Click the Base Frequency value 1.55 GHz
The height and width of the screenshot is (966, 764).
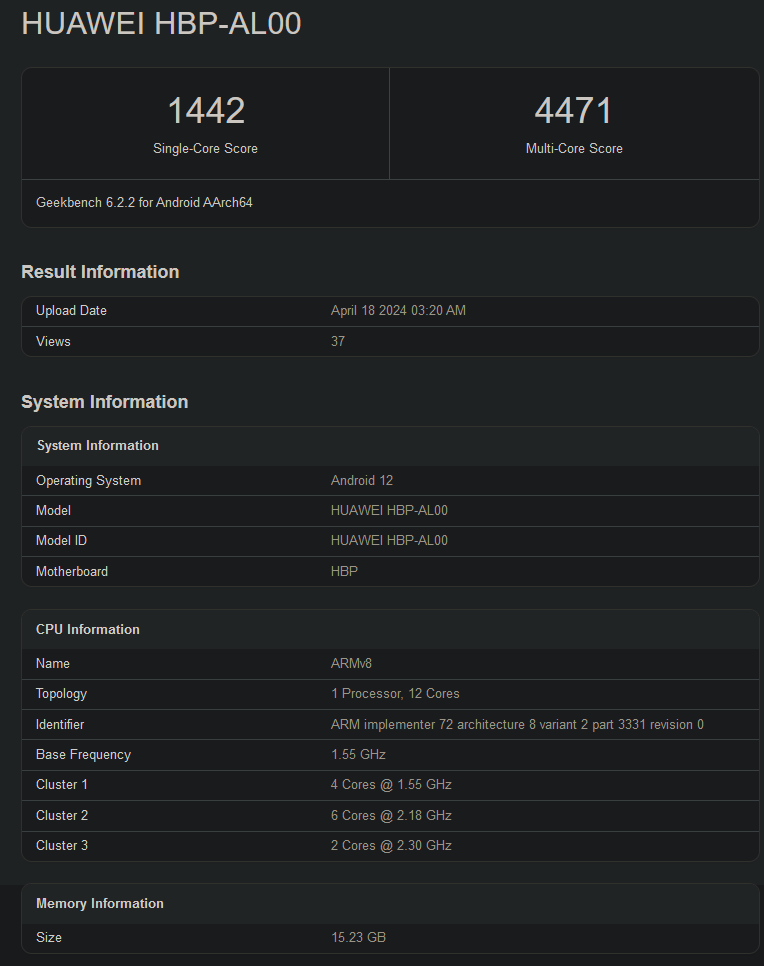pos(358,754)
